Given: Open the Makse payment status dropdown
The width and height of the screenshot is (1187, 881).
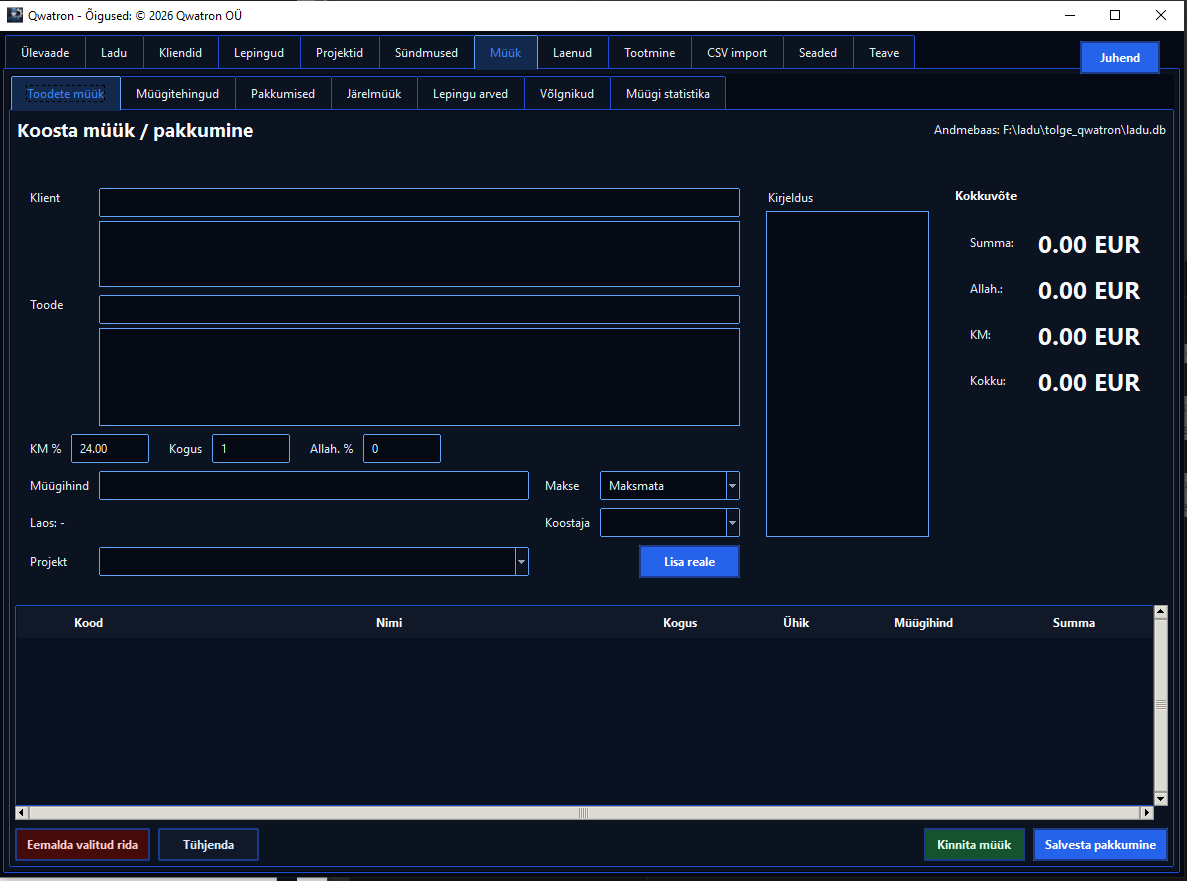Looking at the screenshot, I should (x=732, y=486).
